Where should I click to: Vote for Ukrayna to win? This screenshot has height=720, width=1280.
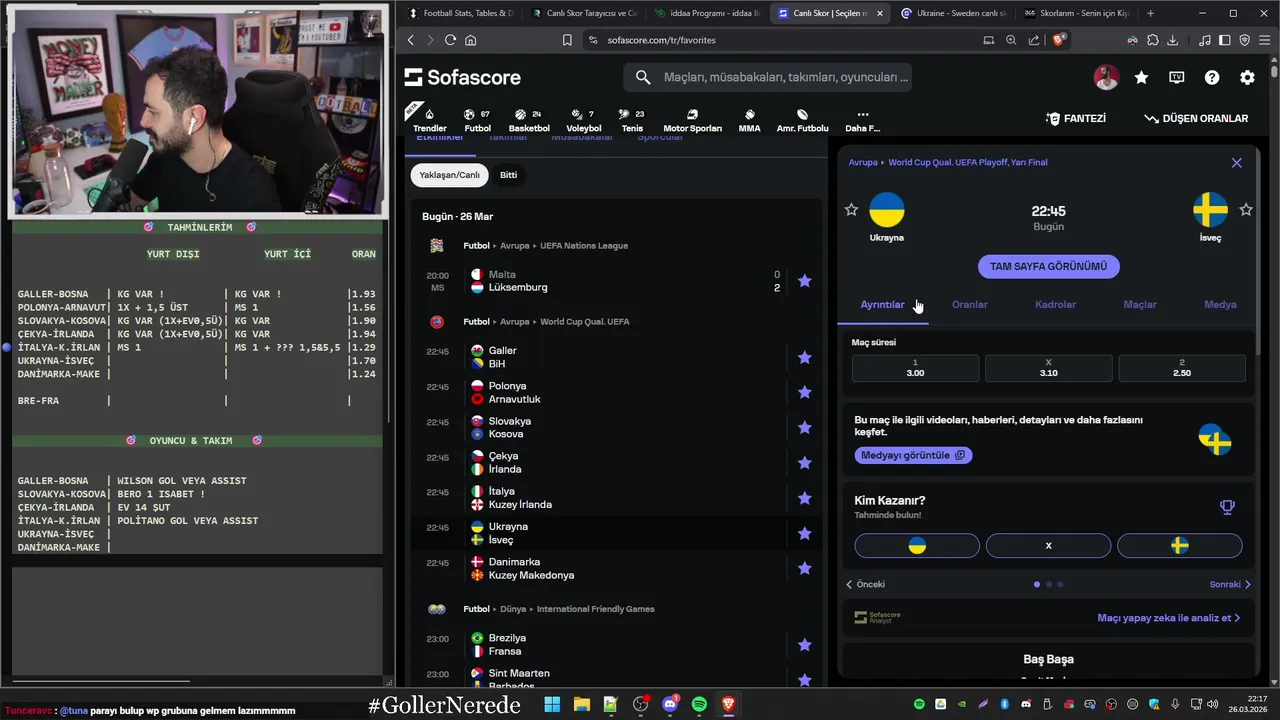click(917, 545)
